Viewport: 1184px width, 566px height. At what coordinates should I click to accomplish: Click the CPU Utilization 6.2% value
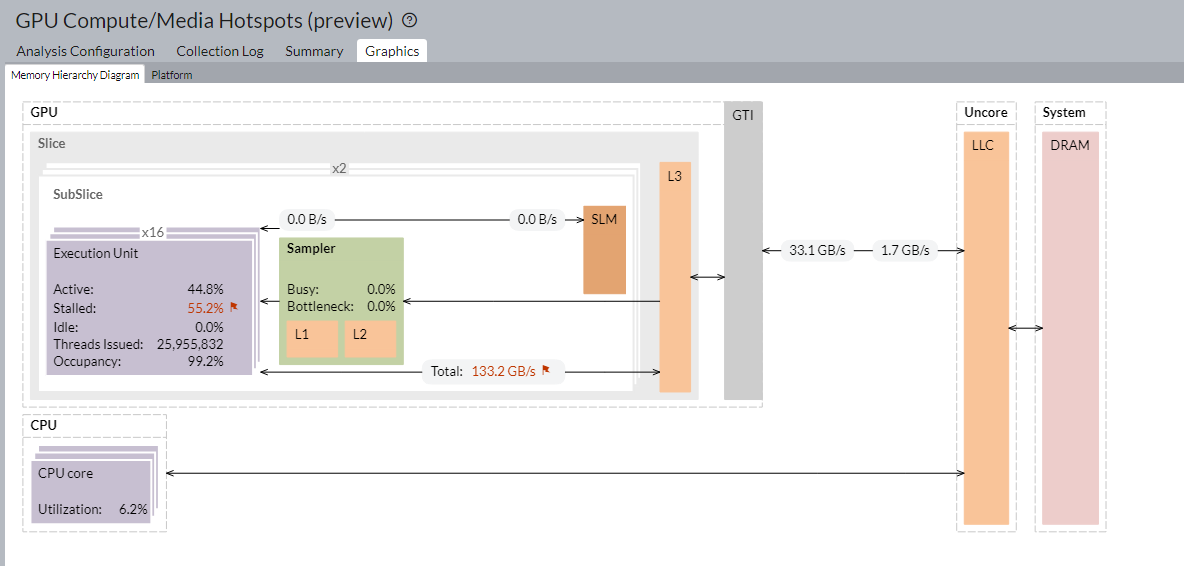point(133,509)
